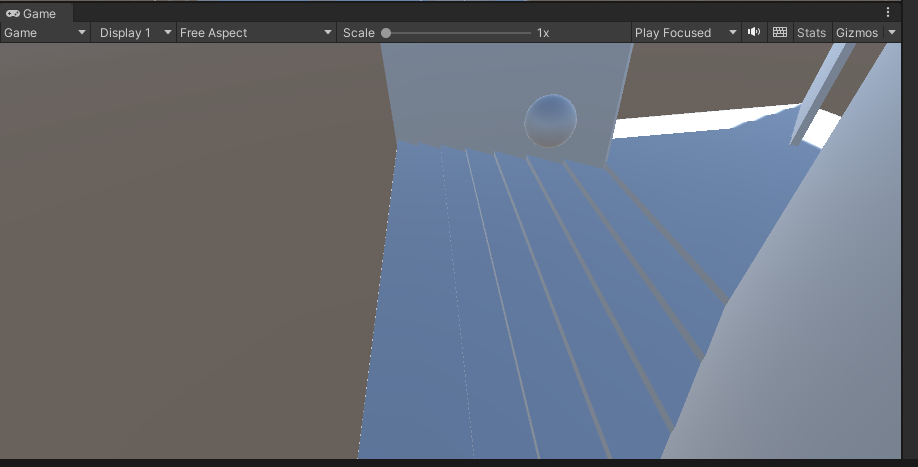
Task: Select the Game tab
Action: pyautogui.click(x=36, y=13)
